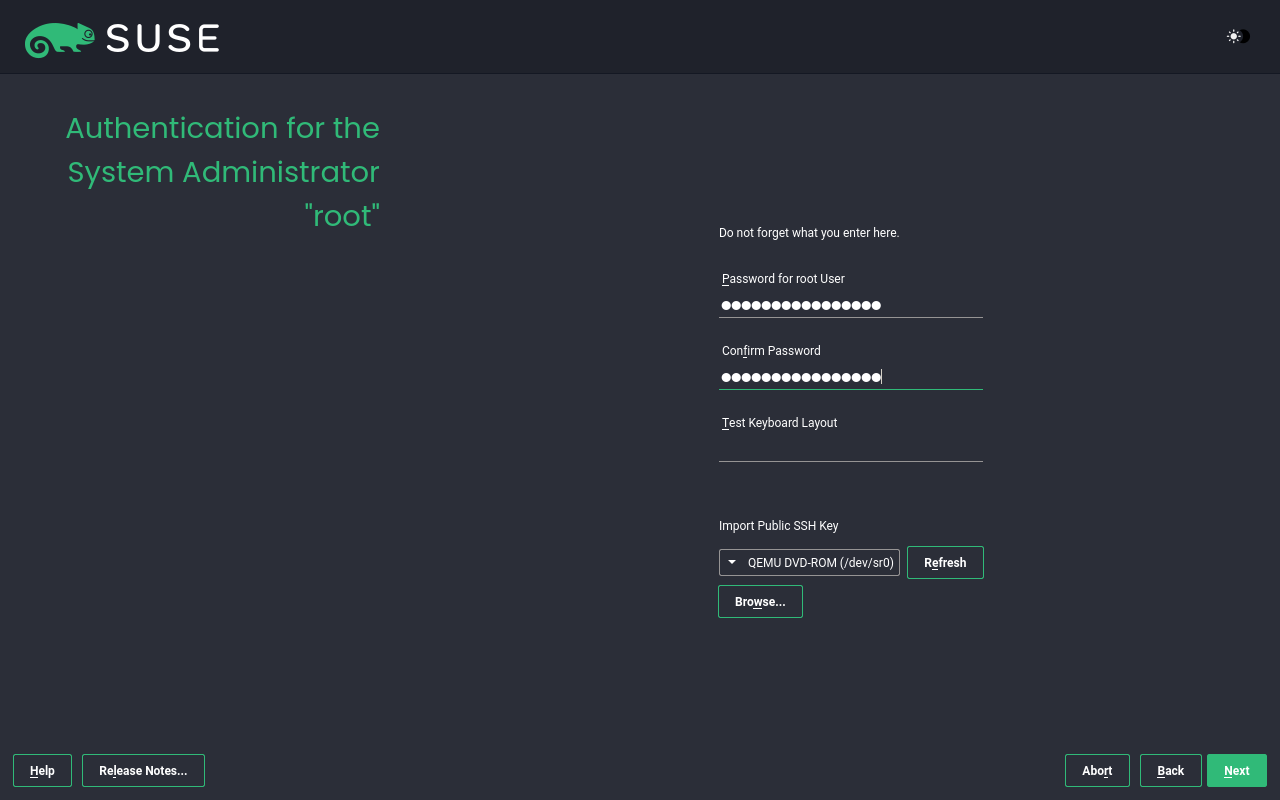Click the 'Import Public SSH Key' label
The width and height of the screenshot is (1280, 800).
(778, 526)
